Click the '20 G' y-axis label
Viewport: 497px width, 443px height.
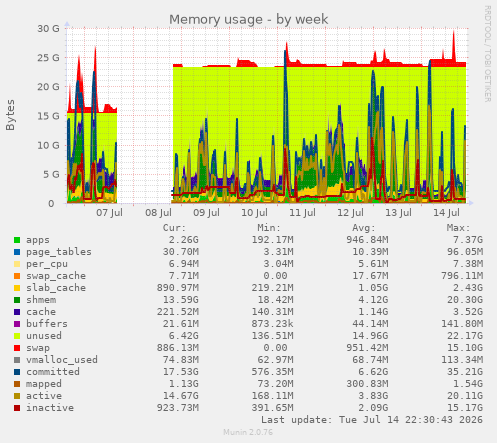[48, 87]
